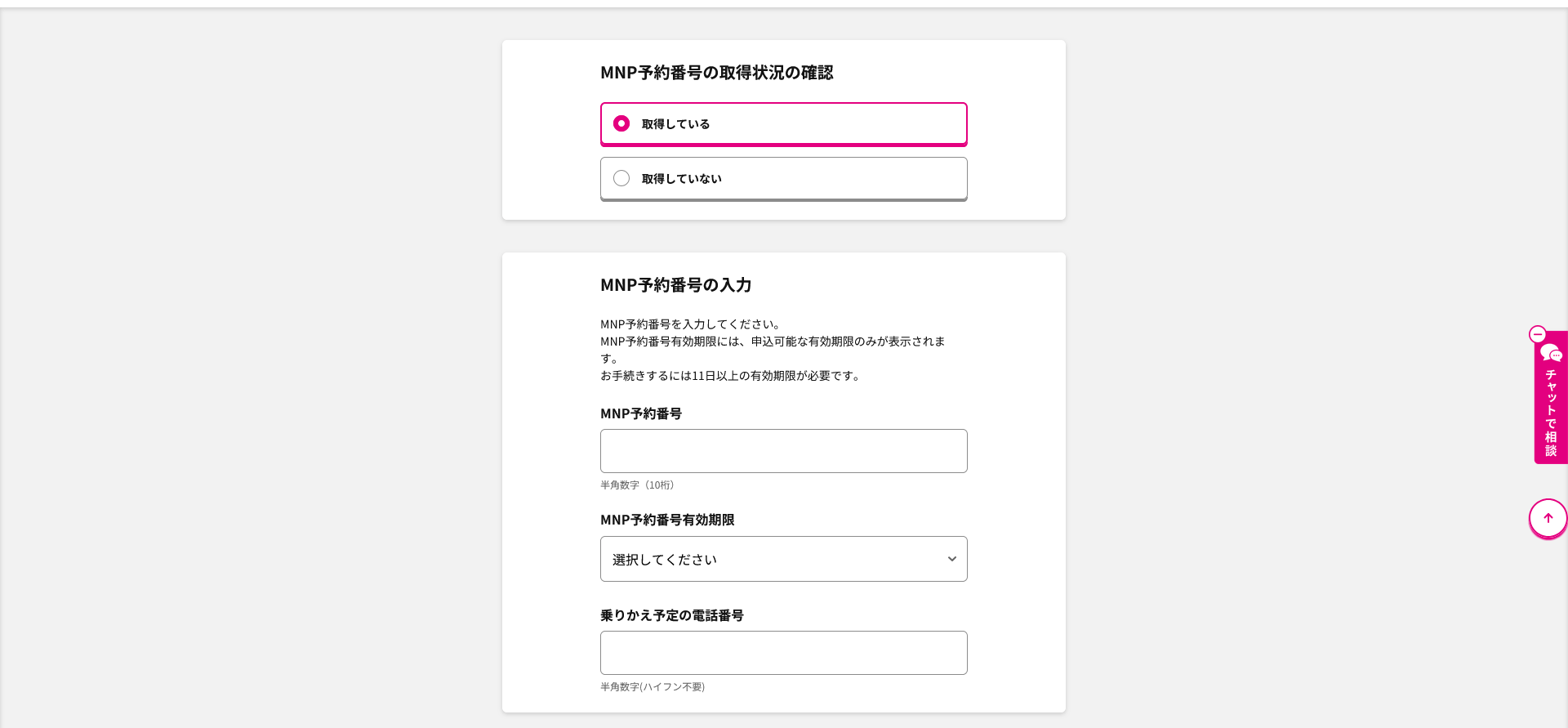Image resolution: width=1568 pixels, height=728 pixels.
Task: Click the filled radio circle next to 取得している
Action: tap(621, 123)
